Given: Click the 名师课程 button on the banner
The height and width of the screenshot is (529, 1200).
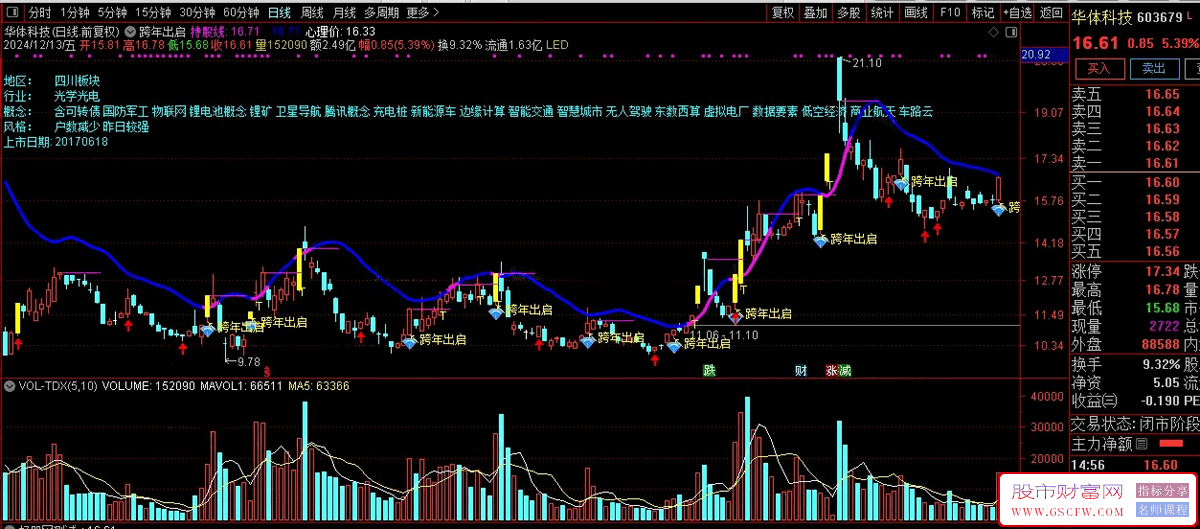Looking at the screenshot, I should 1162,511.
